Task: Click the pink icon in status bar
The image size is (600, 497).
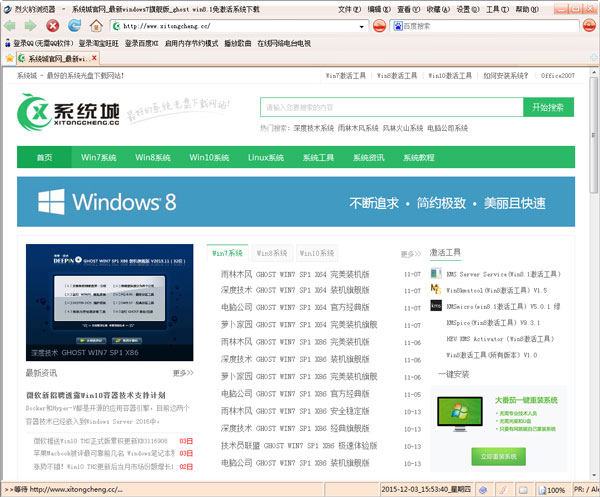Action: pos(503,490)
